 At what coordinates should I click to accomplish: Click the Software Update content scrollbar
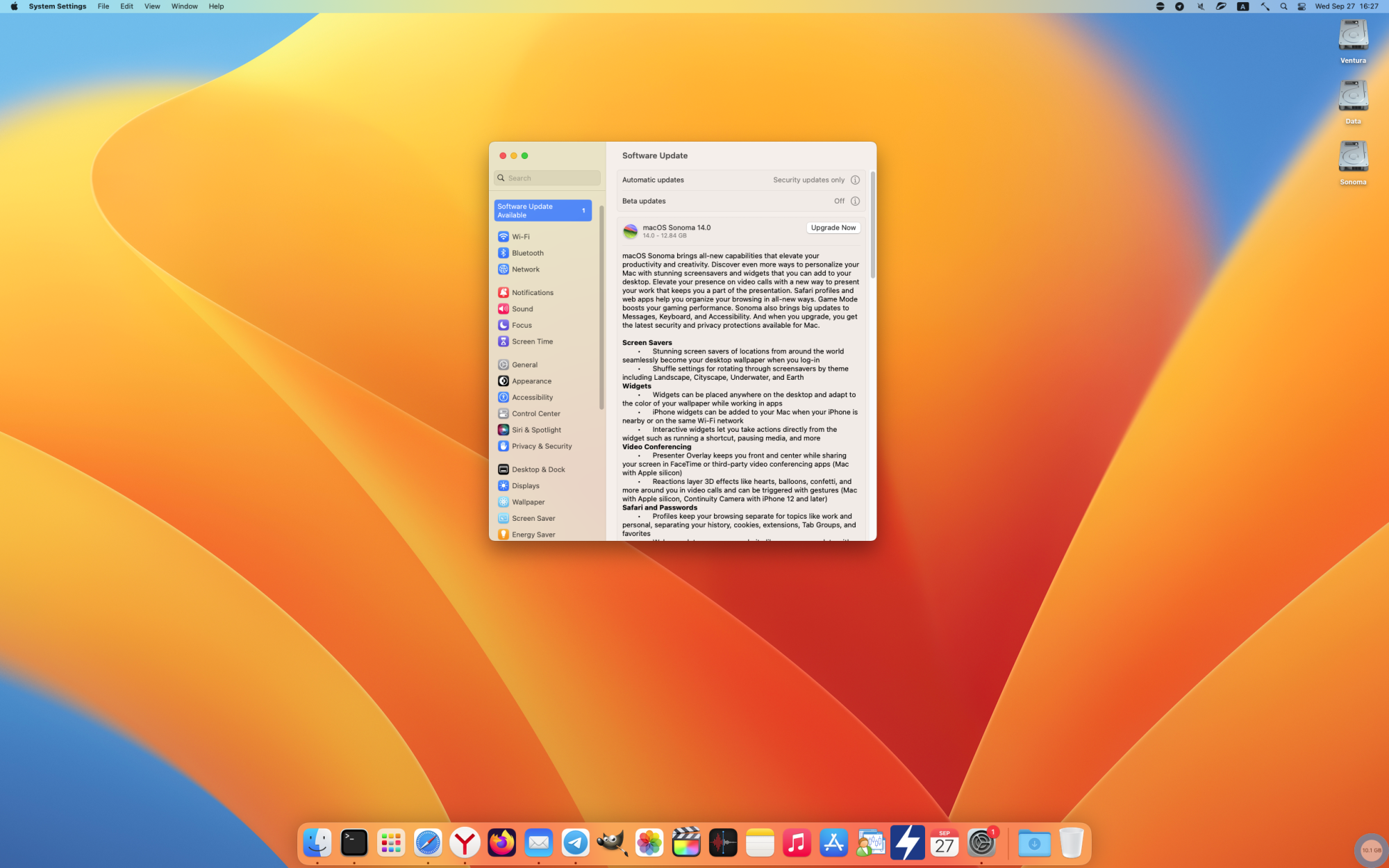(872, 226)
